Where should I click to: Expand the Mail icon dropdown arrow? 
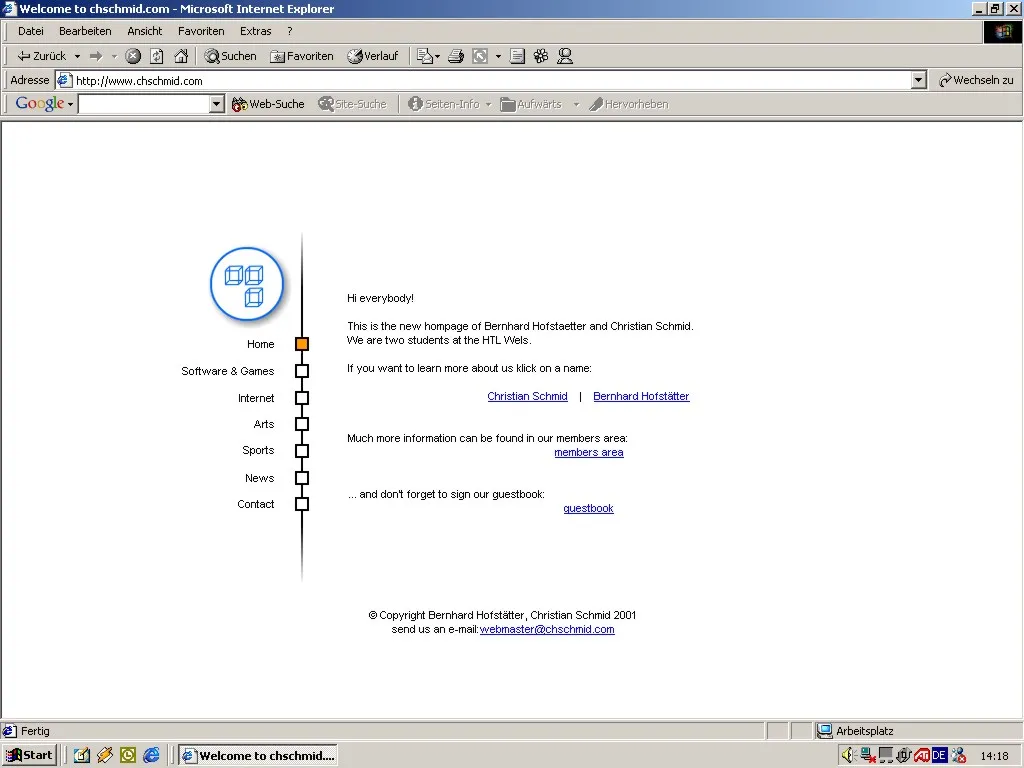437,56
